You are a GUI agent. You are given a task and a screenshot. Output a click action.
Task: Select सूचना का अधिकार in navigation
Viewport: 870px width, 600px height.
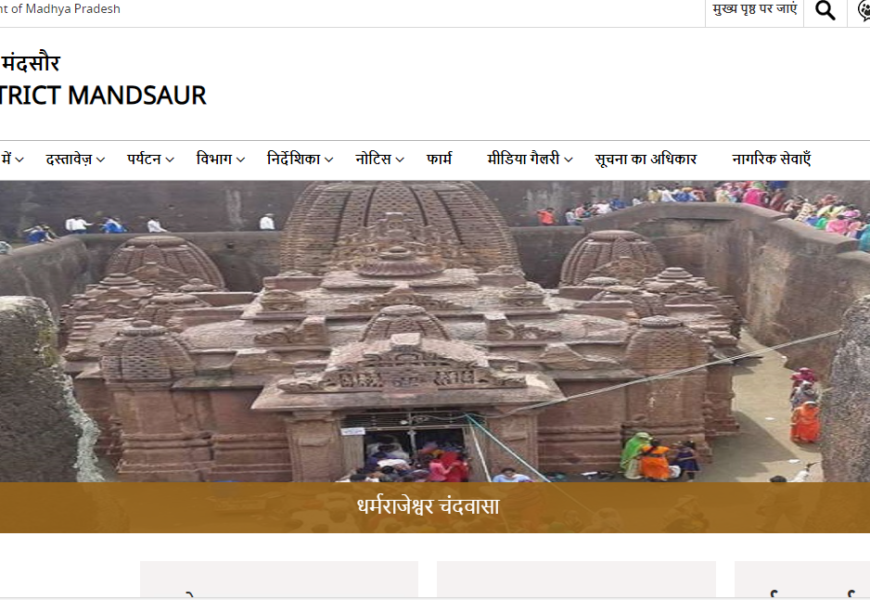tap(645, 159)
